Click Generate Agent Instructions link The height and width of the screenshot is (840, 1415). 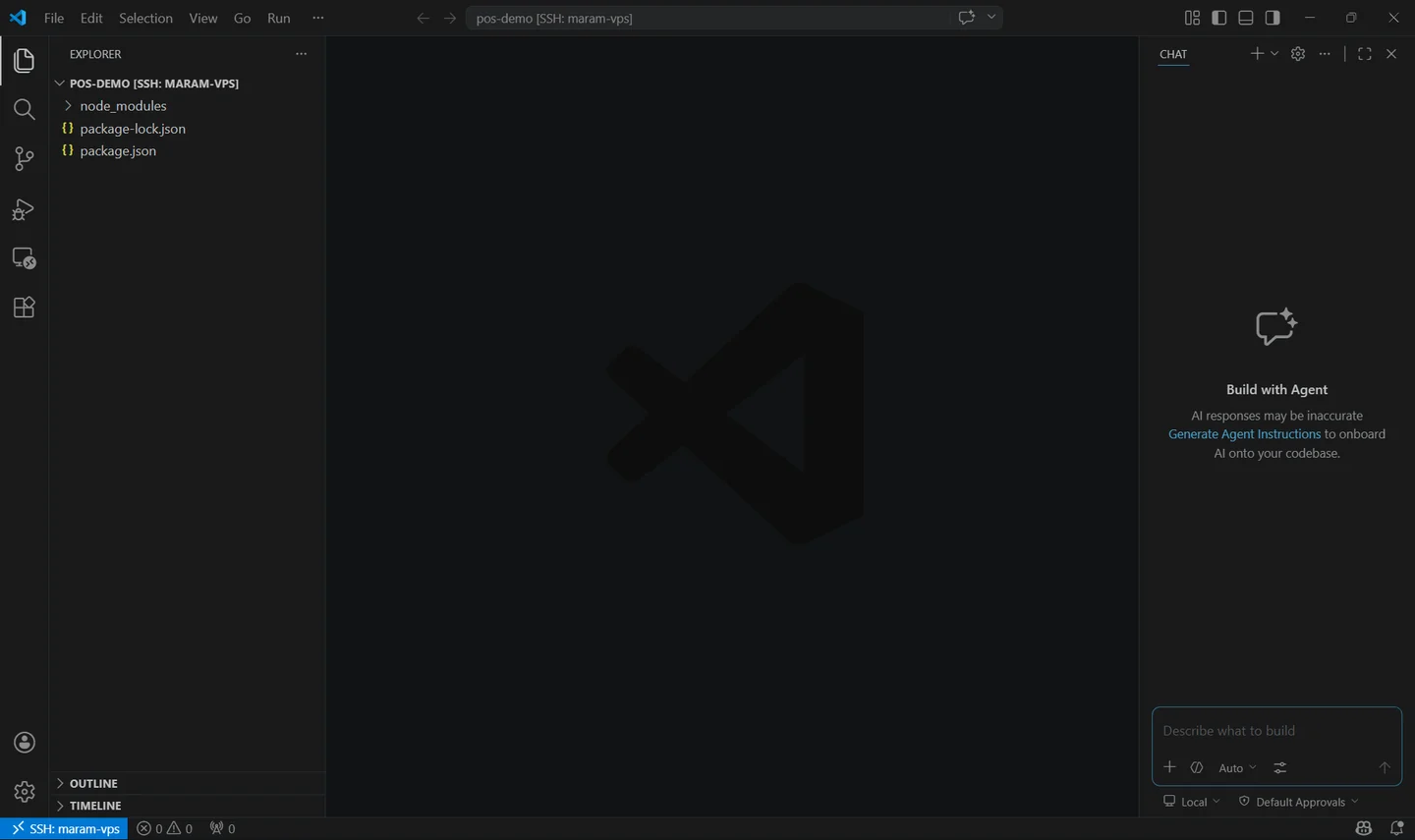click(1244, 434)
